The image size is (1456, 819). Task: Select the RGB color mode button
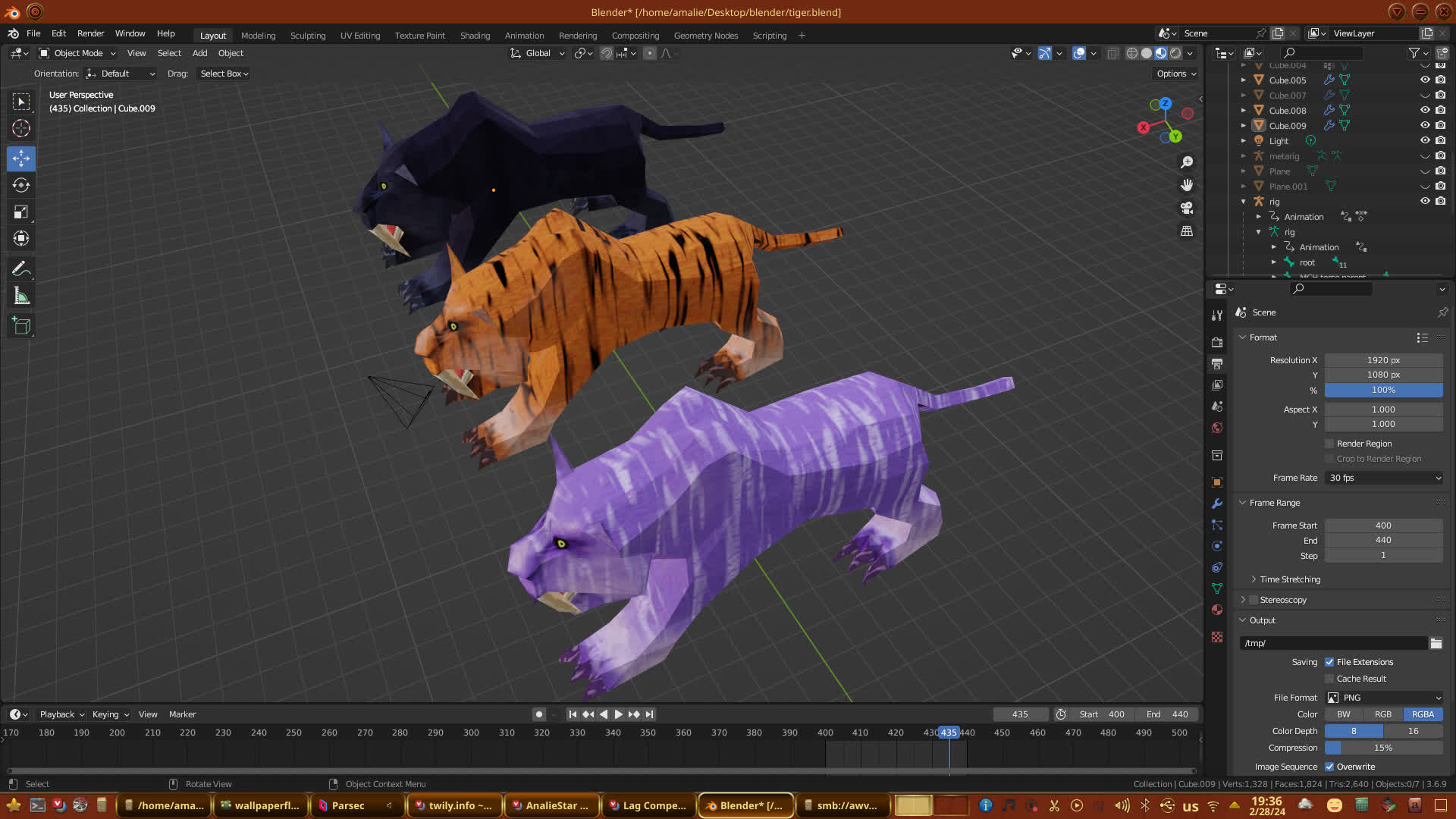pyautogui.click(x=1383, y=714)
